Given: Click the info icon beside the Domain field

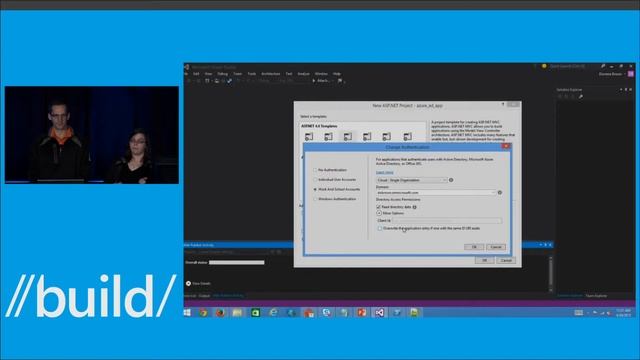Looking at the screenshot, I should tap(500, 192).
